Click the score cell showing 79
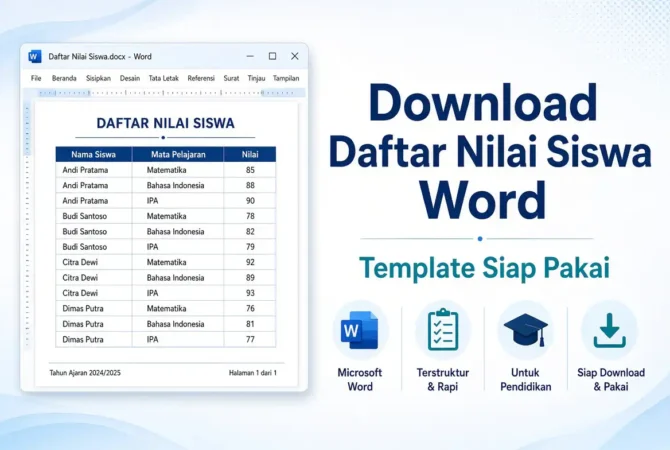The image size is (670, 450). click(250, 247)
